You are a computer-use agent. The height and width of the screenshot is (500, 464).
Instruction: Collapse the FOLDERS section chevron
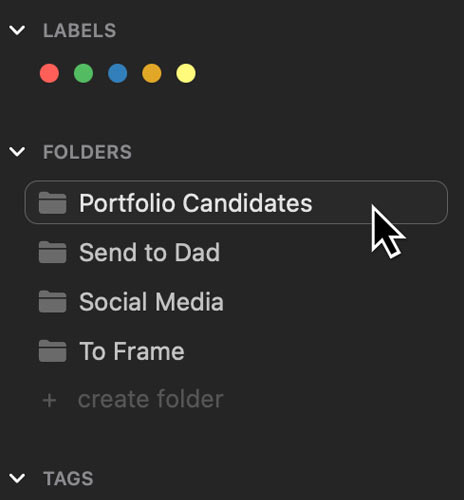click(x=17, y=152)
